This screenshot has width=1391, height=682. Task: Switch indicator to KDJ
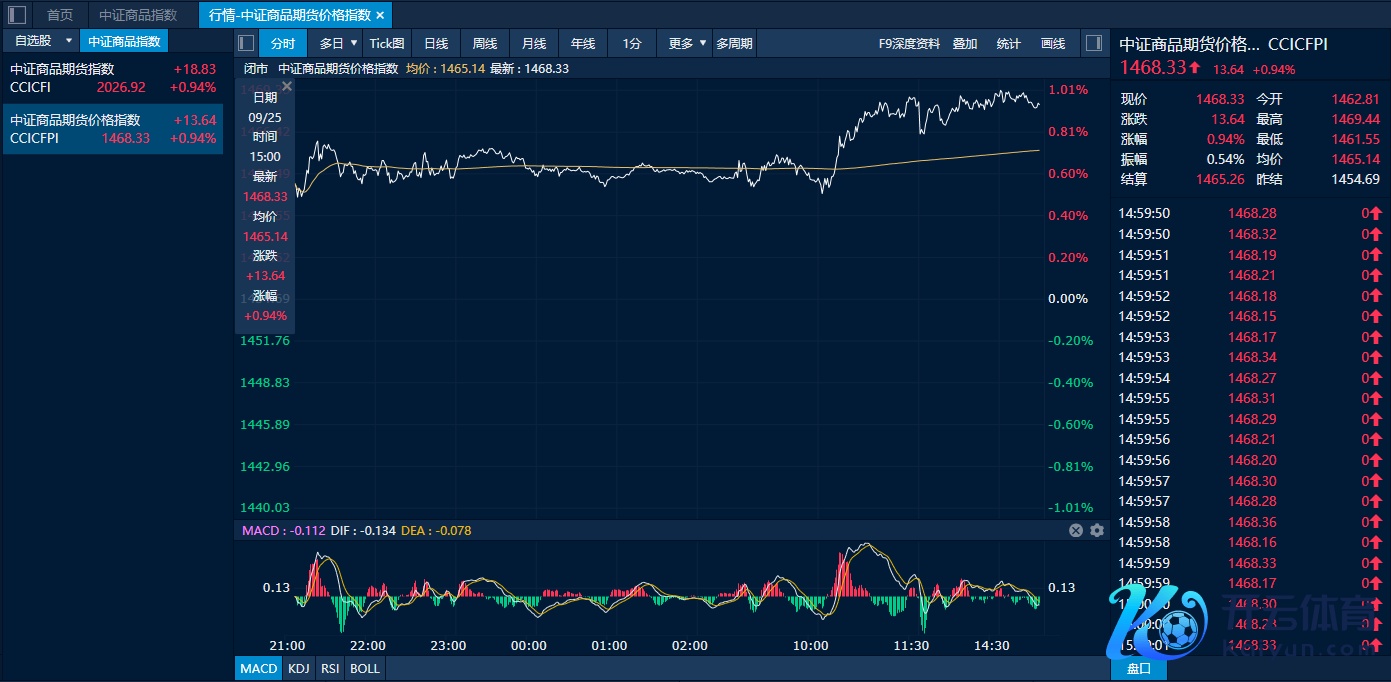298,668
